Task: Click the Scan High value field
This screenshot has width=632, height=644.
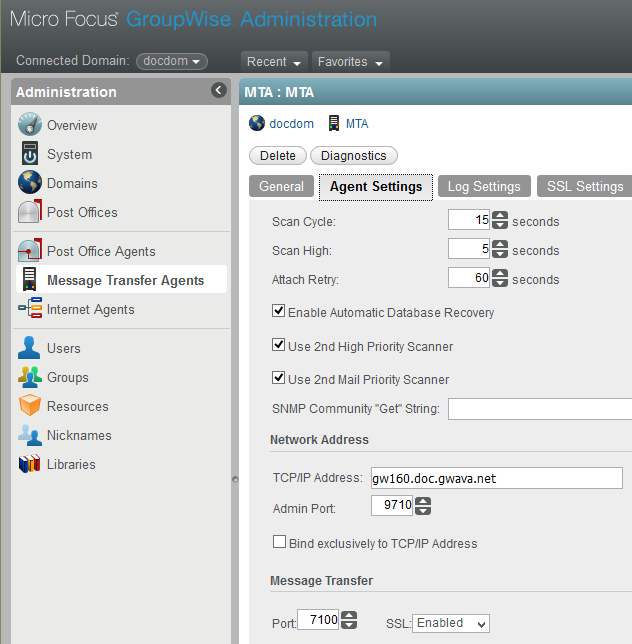Action: coord(469,248)
